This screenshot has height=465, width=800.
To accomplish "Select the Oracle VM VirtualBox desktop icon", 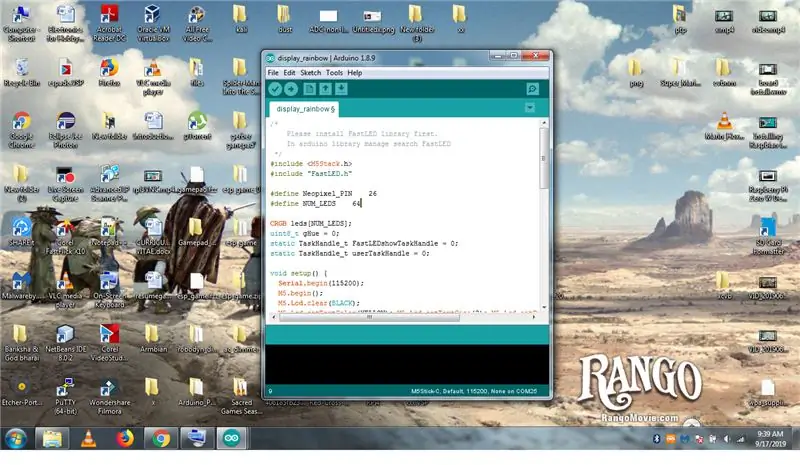I will 153,23.
